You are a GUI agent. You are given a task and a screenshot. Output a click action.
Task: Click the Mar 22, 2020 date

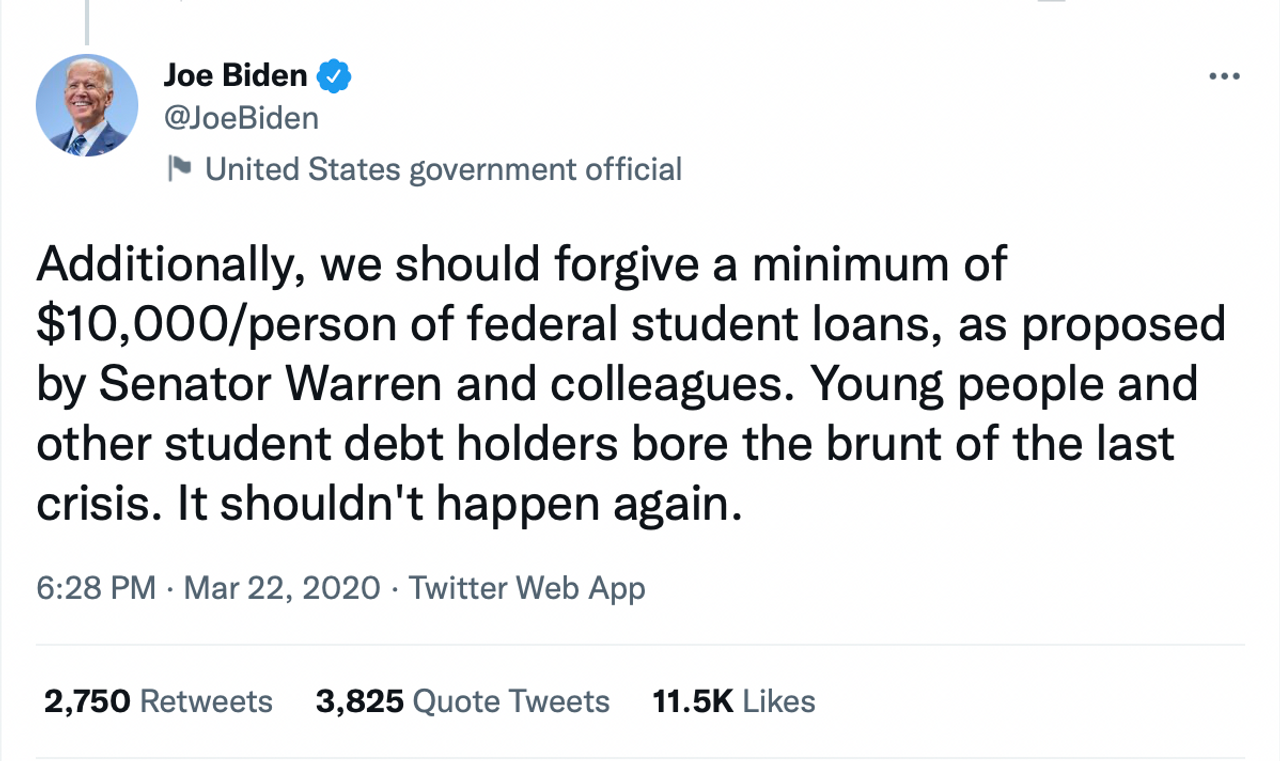pos(282,588)
